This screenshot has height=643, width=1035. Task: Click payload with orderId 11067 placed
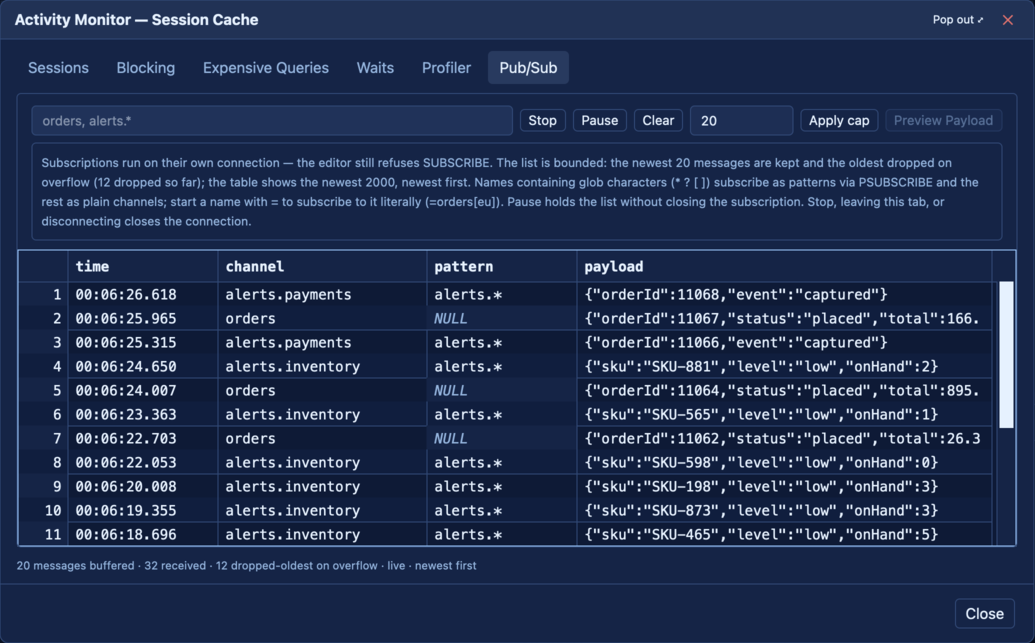tap(784, 319)
